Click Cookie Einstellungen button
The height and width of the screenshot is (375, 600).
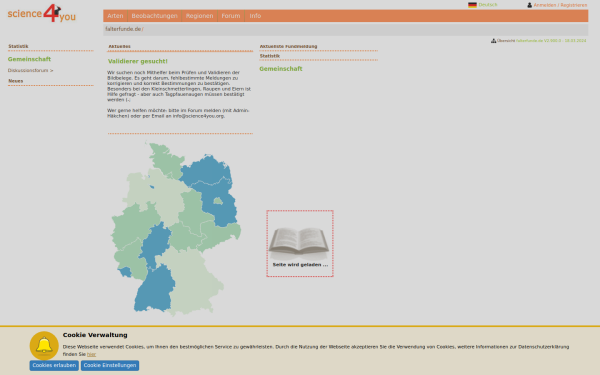pos(110,365)
